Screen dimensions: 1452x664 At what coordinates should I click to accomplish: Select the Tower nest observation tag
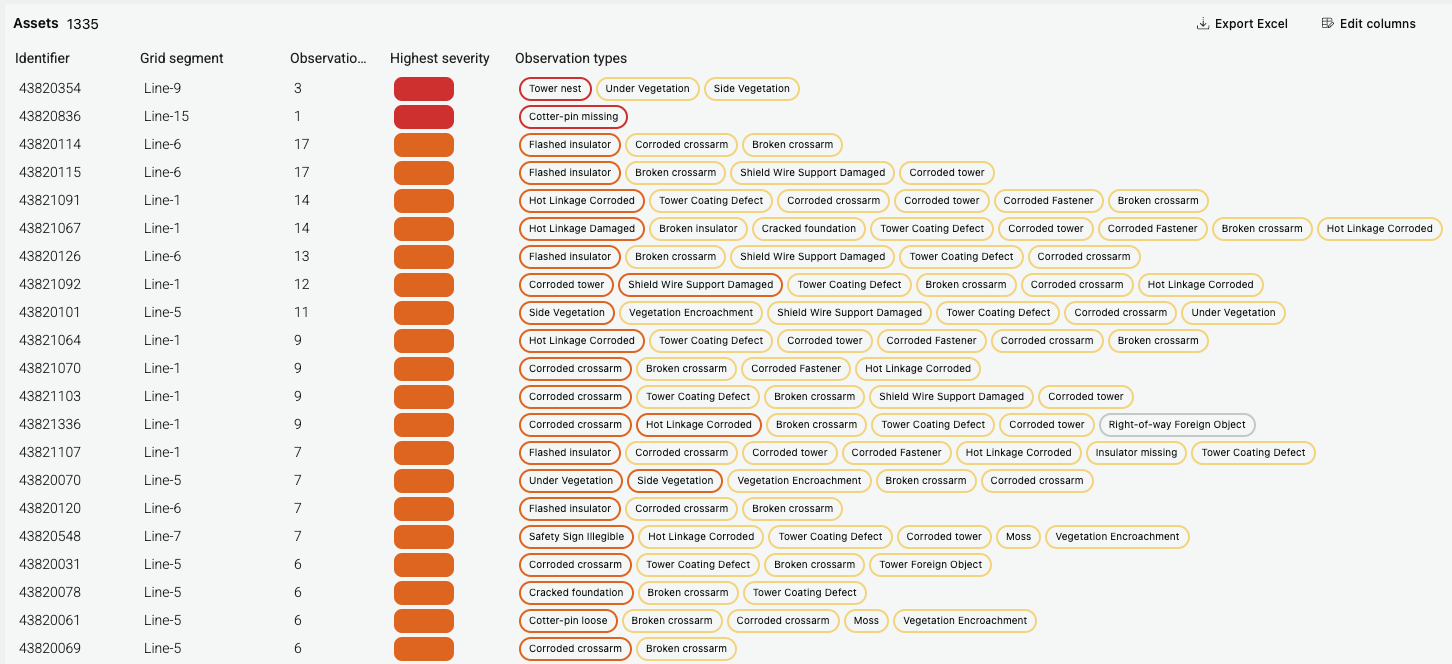[x=555, y=89]
